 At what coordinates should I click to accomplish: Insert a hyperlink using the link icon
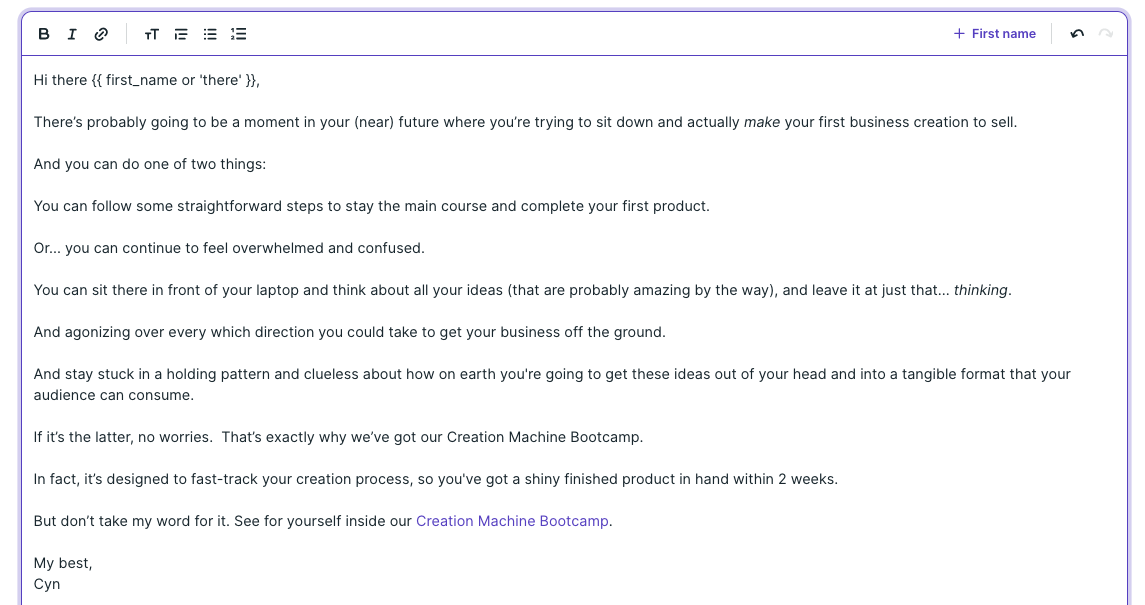coord(100,33)
